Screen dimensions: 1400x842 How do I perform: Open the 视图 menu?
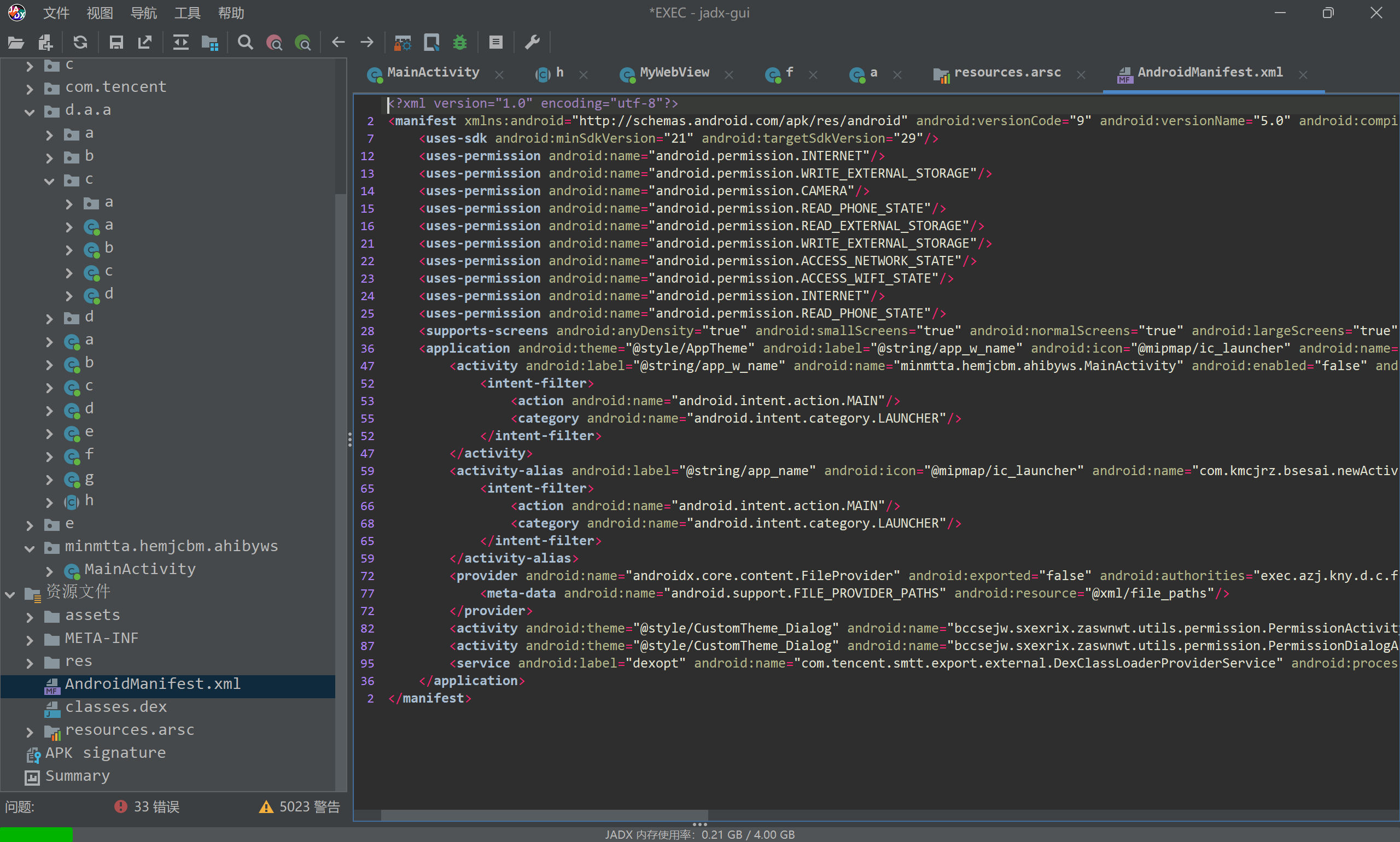(x=100, y=13)
